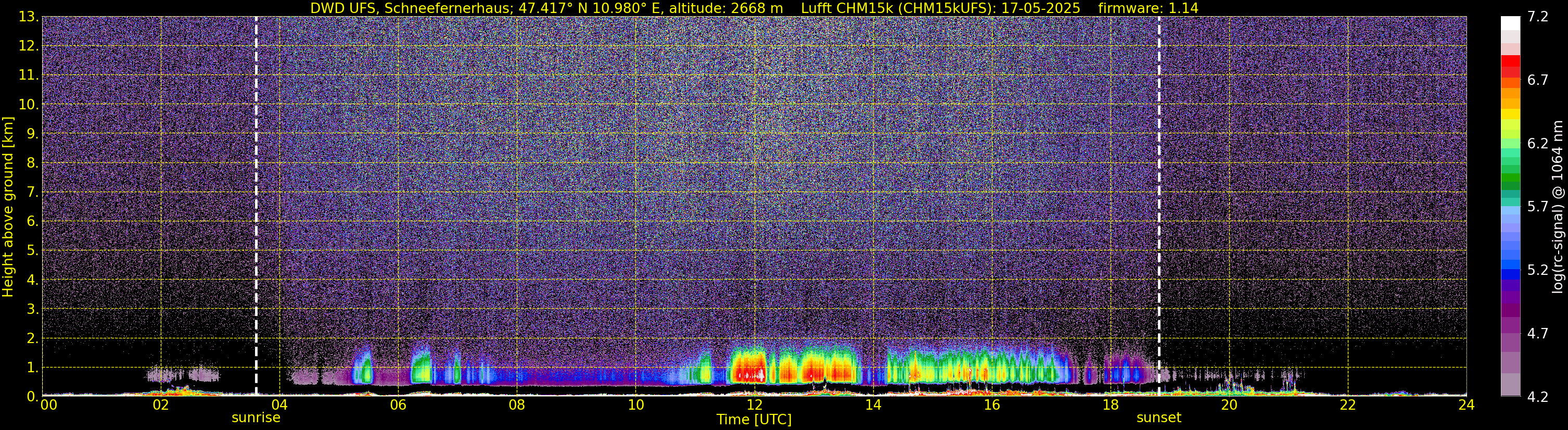1568x430 pixels.
Task: Click the time axis tick label '12'
Action: [x=754, y=405]
